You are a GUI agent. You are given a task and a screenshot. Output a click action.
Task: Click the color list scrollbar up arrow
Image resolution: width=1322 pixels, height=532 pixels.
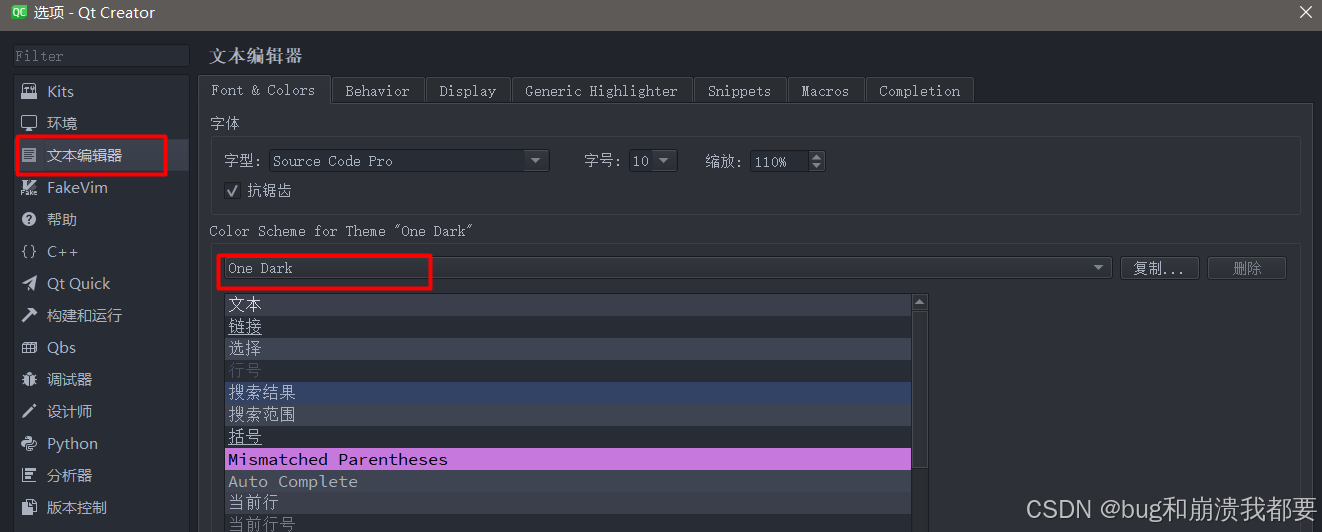coord(919,302)
